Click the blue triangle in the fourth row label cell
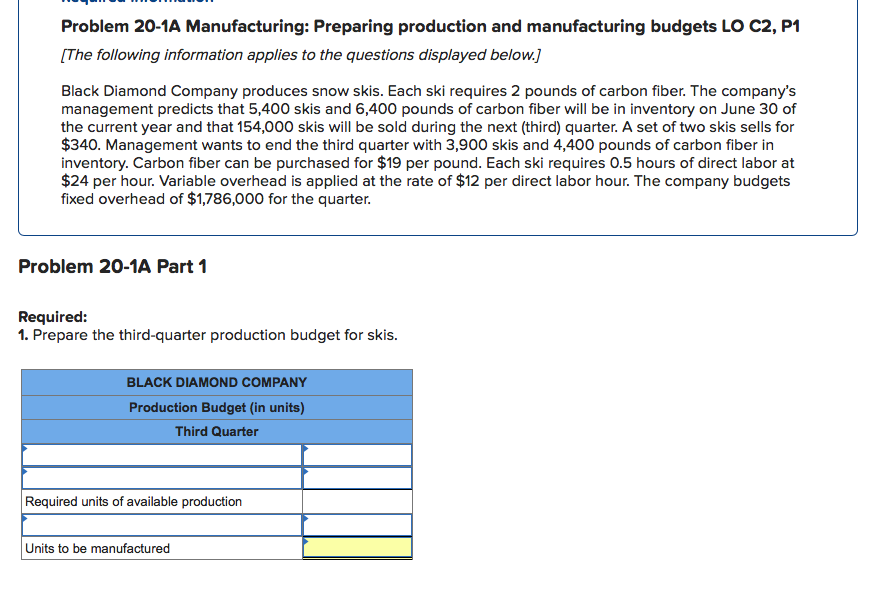 coord(24,518)
